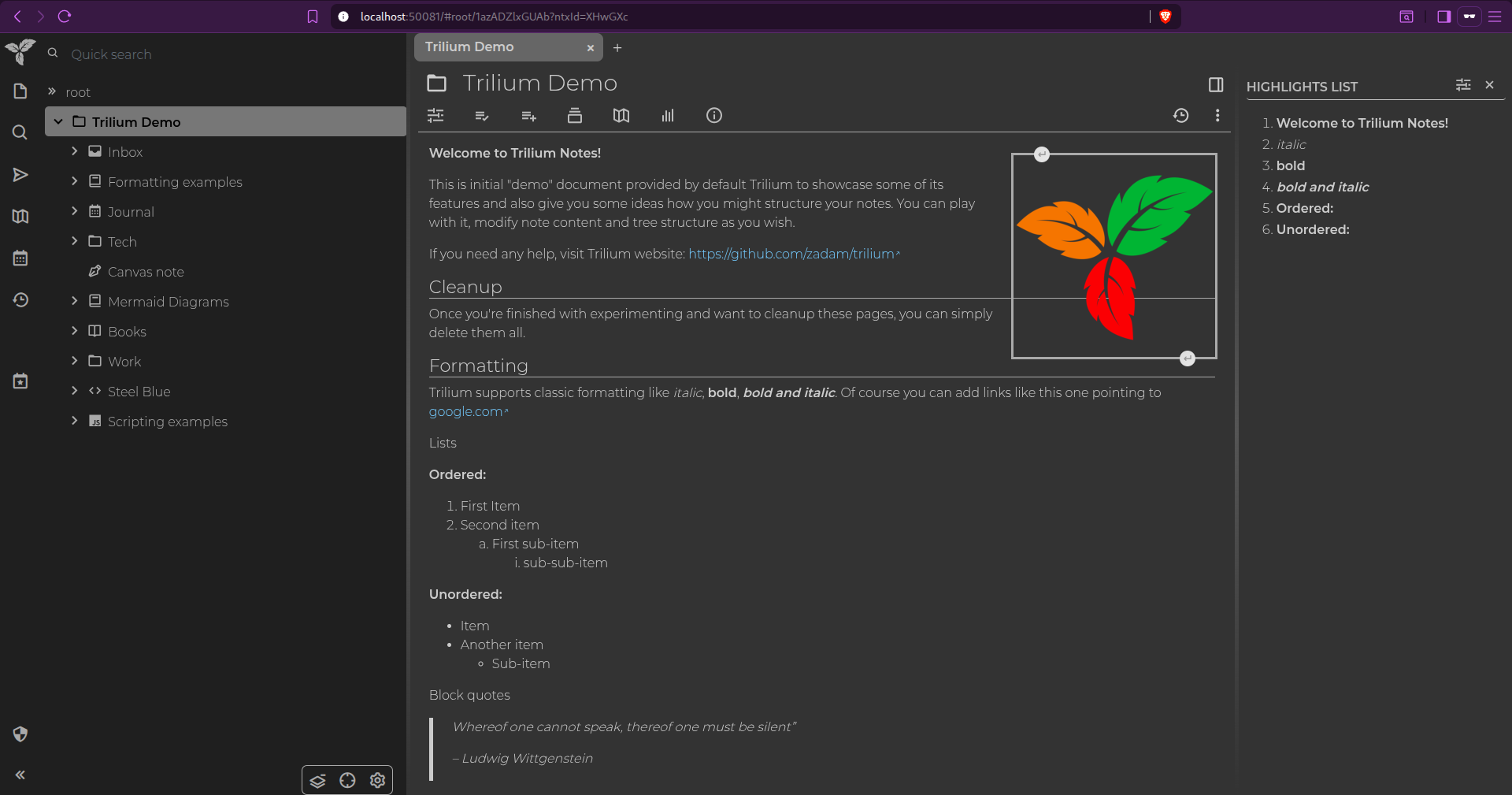Jump to 'Welcome to Trilium Notes!' highlight
The image size is (1512, 795).
coord(1362,123)
